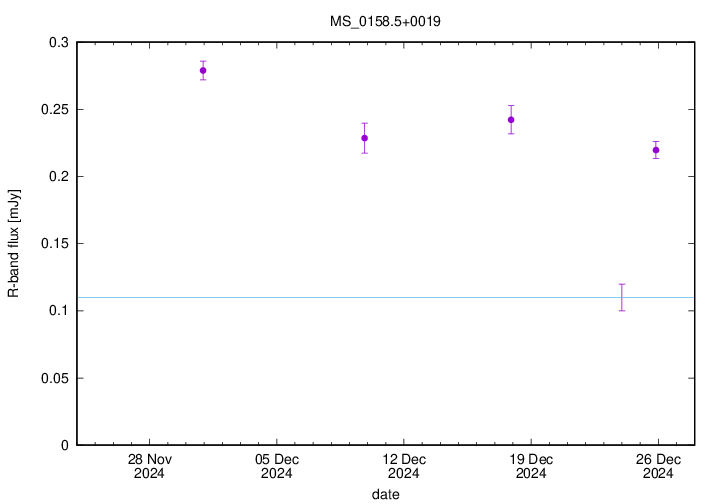Select the highest data point near 0.28 mJy
This screenshot has width=720, height=504.
[203, 70]
